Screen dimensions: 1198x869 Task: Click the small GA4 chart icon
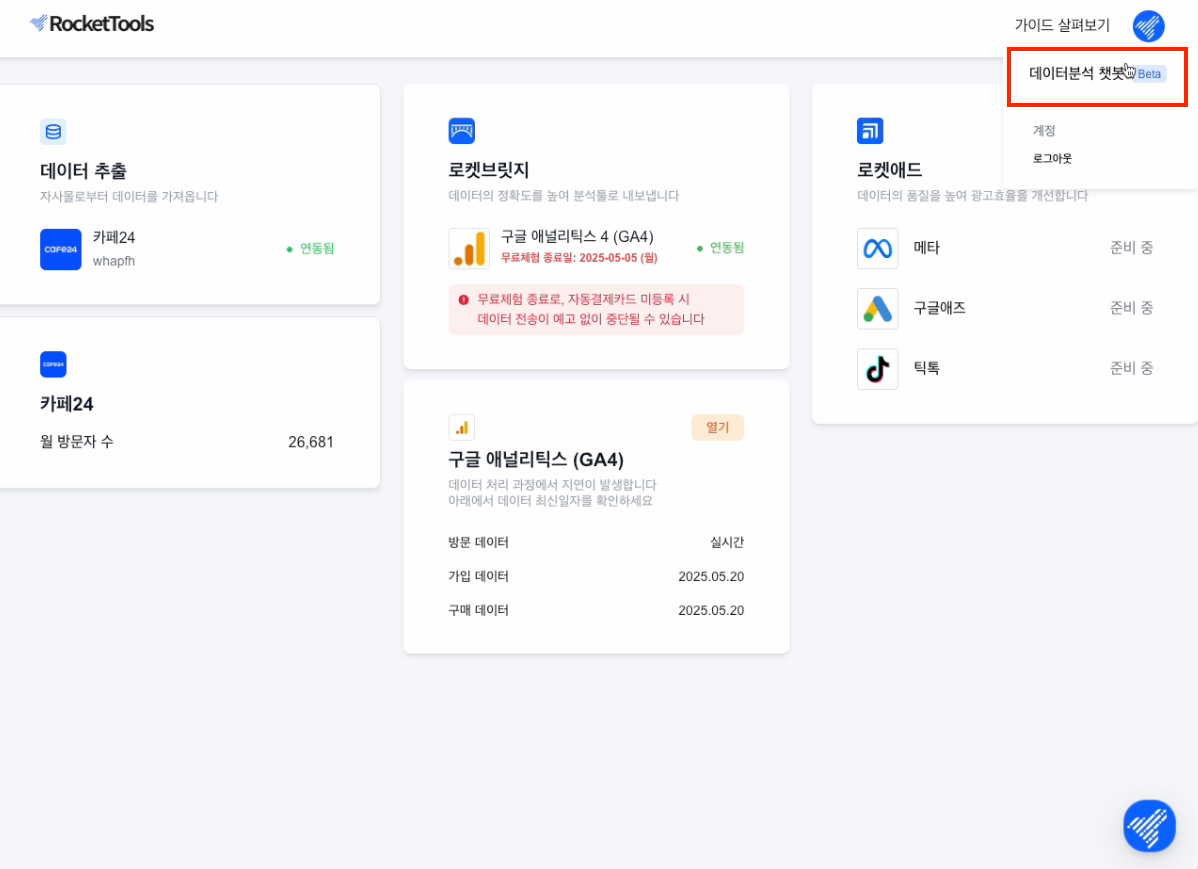[x=461, y=427]
